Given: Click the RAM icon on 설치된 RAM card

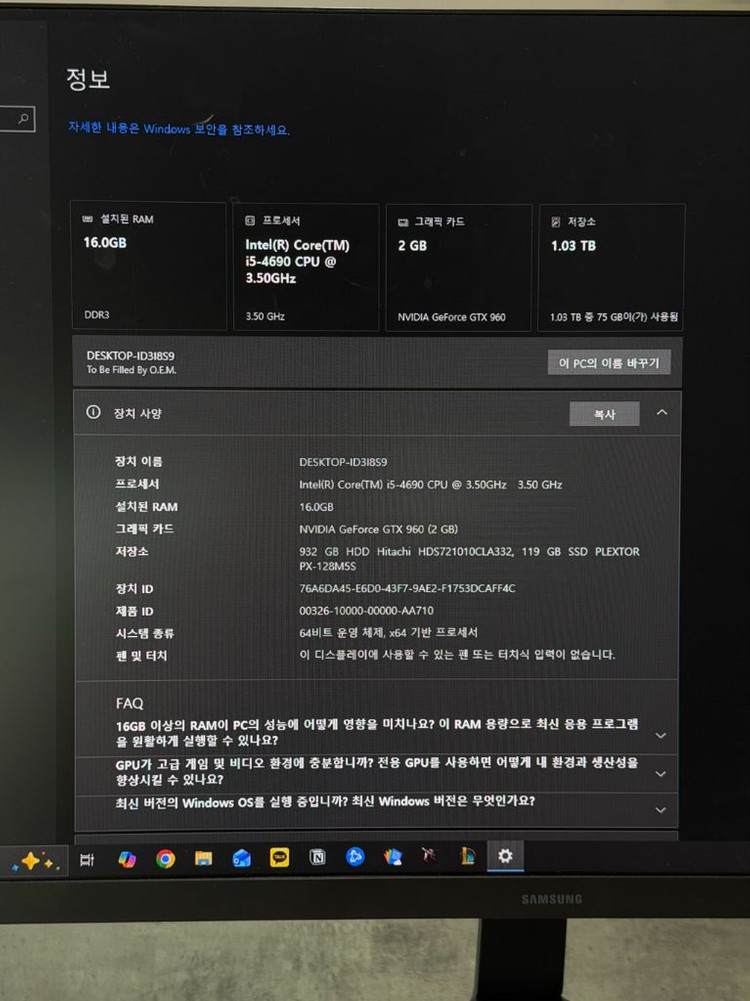Looking at the screenshot, I should coord(87,219).
